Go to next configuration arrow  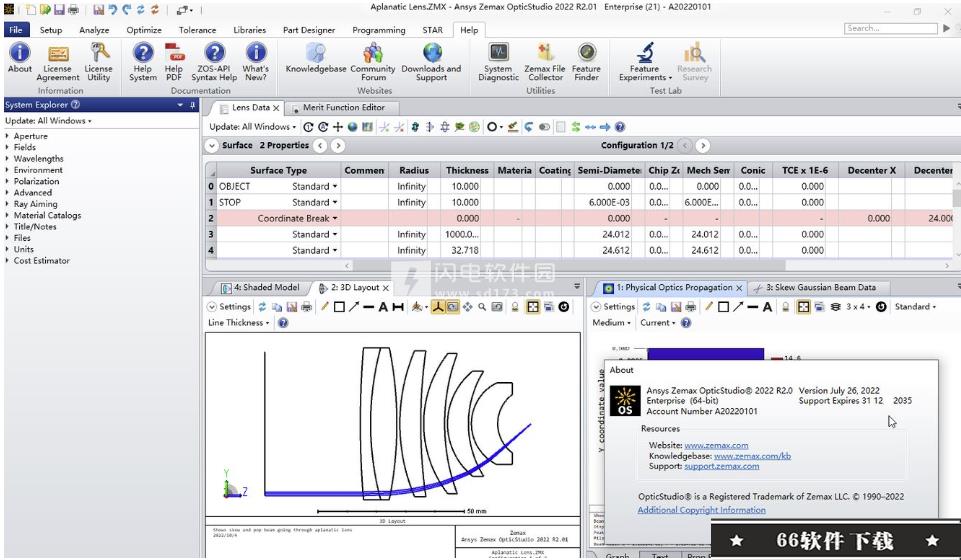(x=703, y=146)
